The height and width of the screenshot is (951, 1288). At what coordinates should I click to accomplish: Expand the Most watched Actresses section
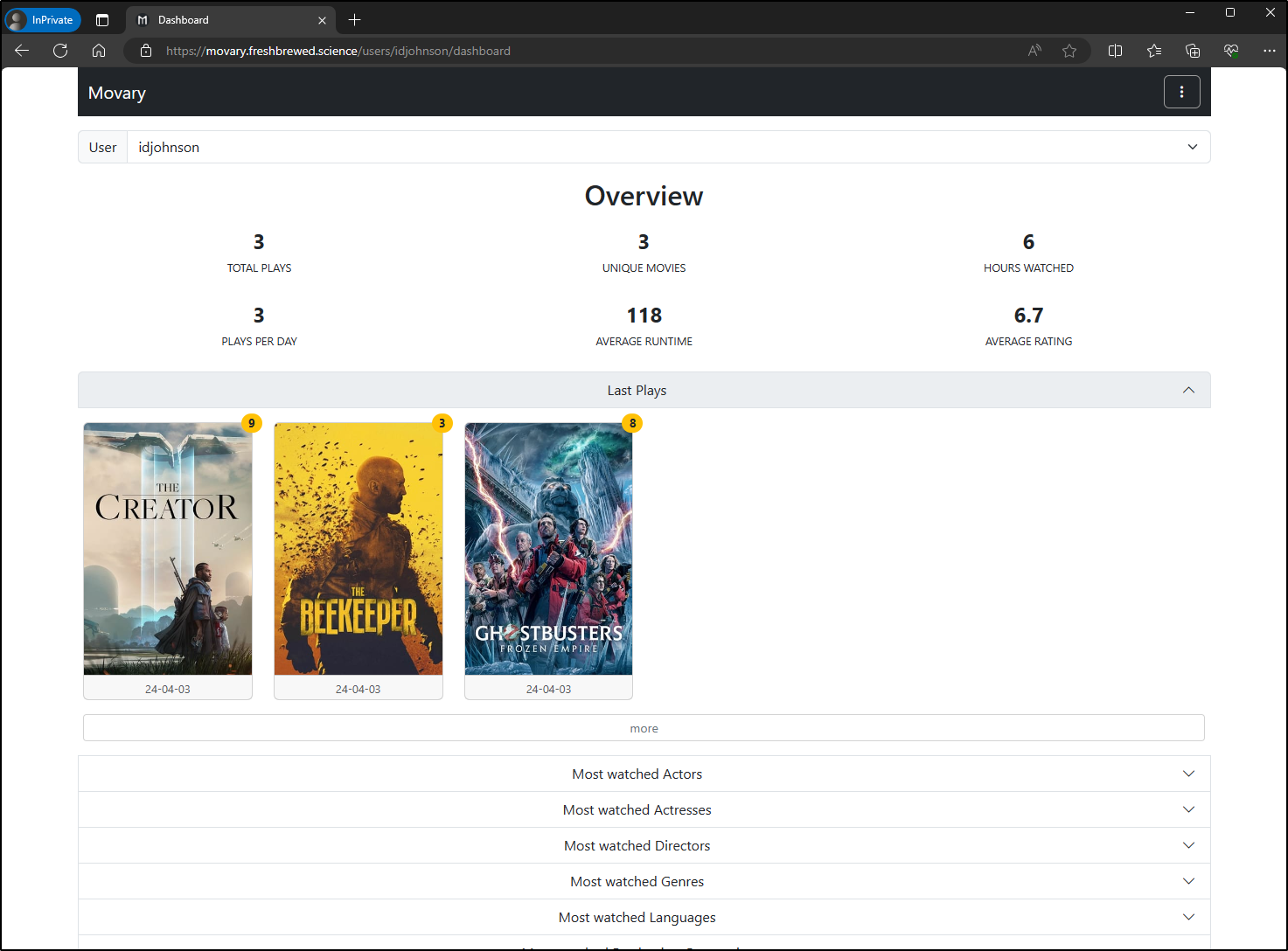[x=644, y=809]
